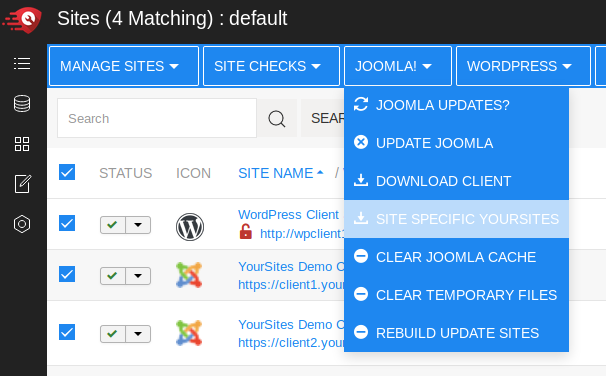Choose Download Client menu item
The image size is (606, 376).
456,181
